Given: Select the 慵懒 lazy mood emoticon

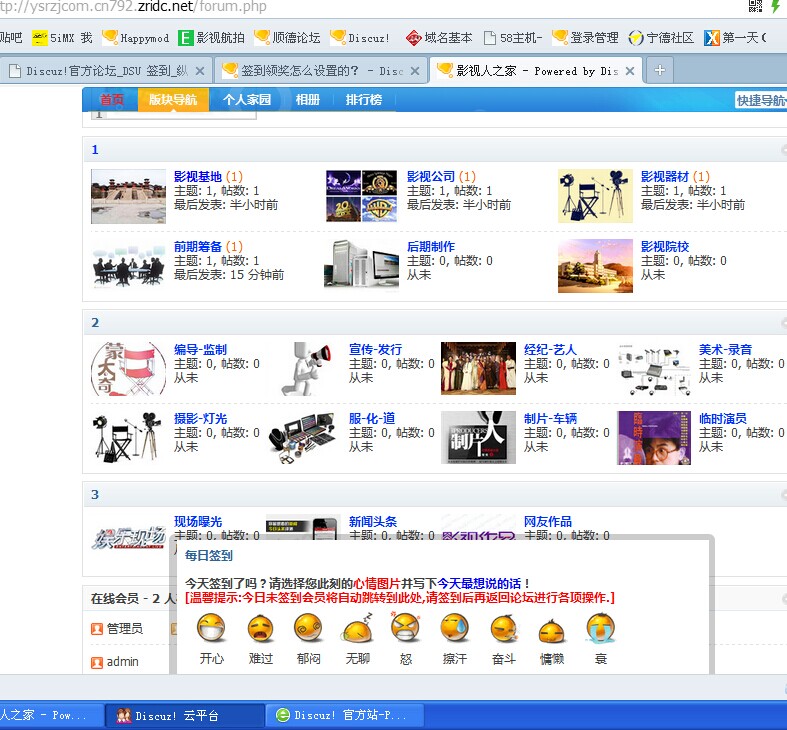Looking at the screenshot, I should coord(552,632).
